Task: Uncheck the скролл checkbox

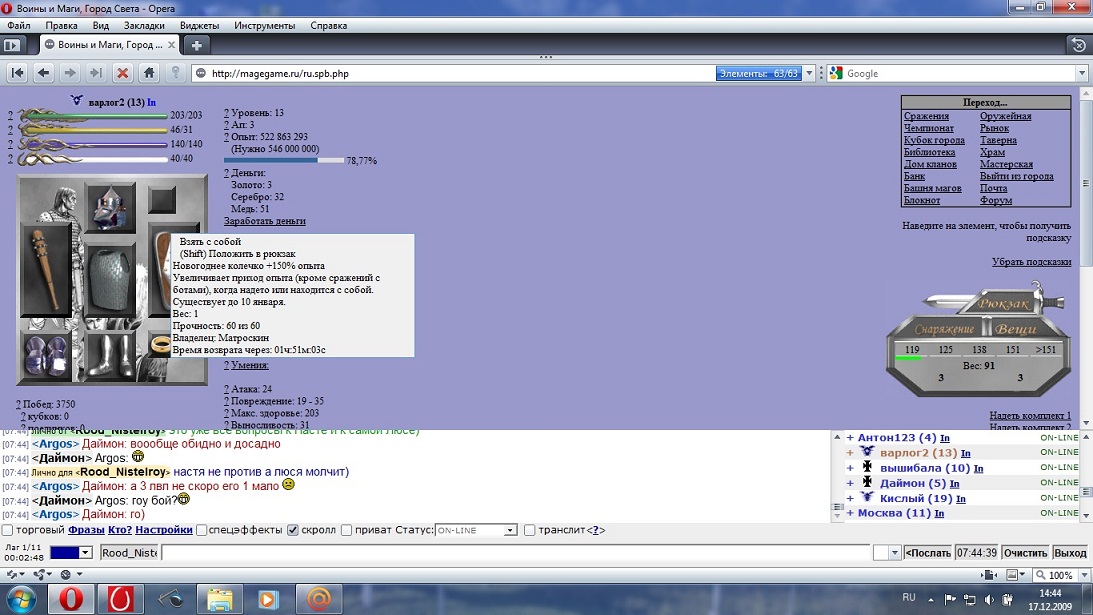Action: (293, 531)
